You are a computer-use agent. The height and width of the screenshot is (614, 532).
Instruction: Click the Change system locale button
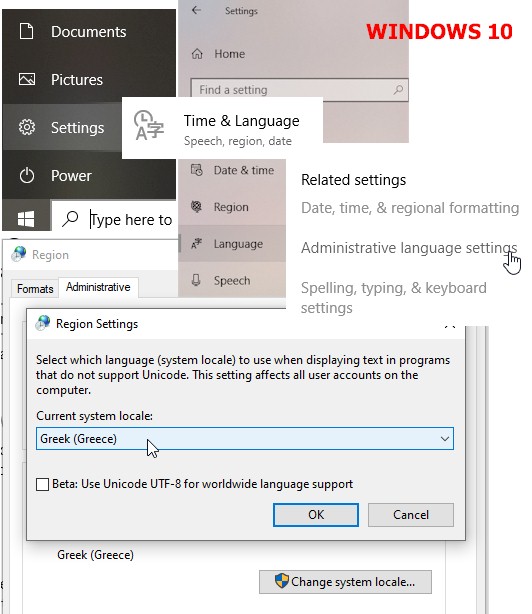tap(345, 582)
